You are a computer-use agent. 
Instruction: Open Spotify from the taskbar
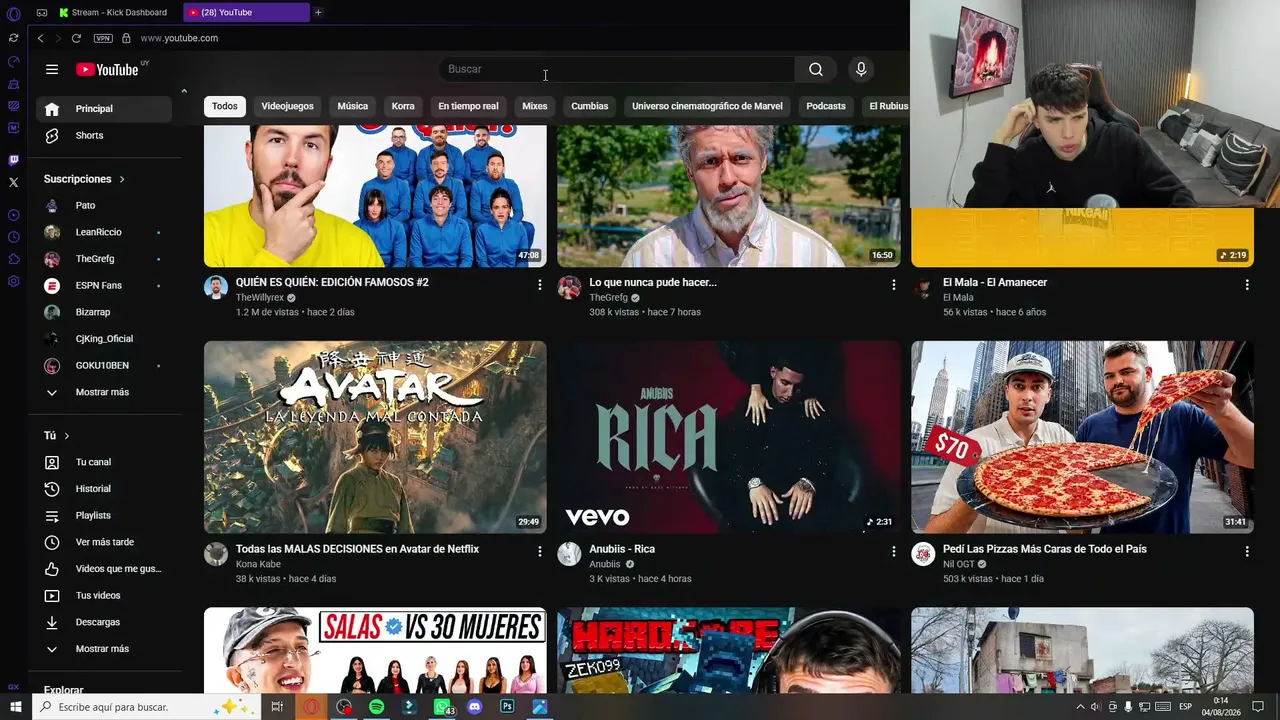[377, 707]
